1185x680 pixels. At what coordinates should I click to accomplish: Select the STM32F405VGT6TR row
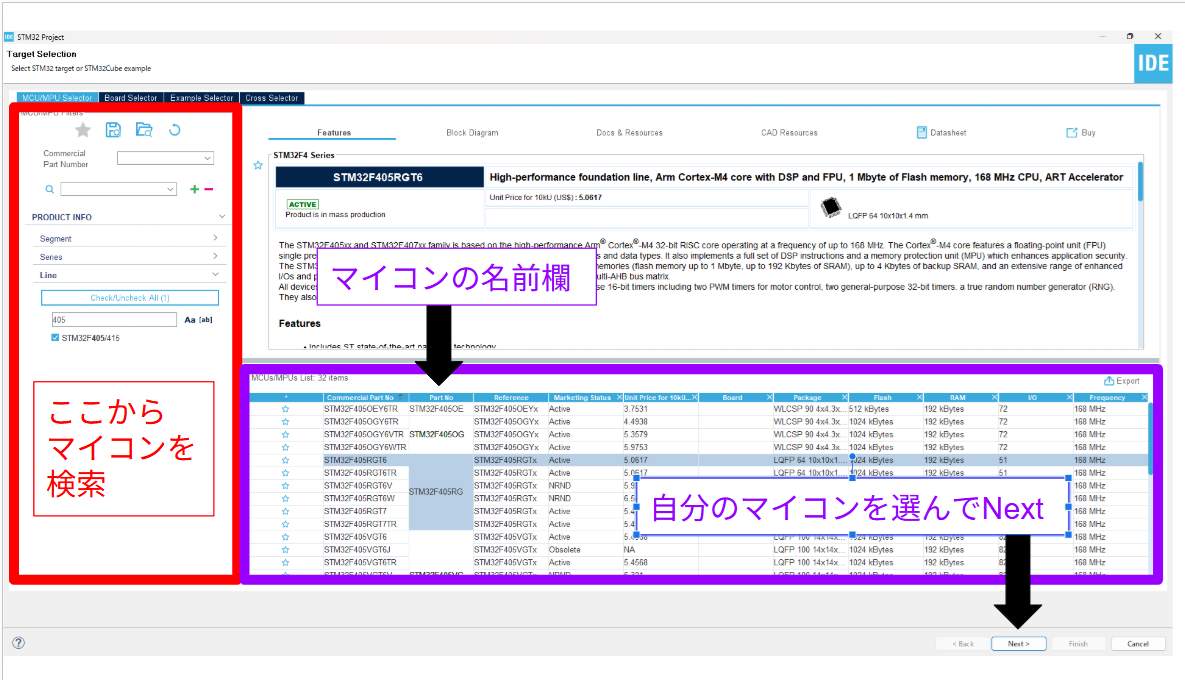699,563
